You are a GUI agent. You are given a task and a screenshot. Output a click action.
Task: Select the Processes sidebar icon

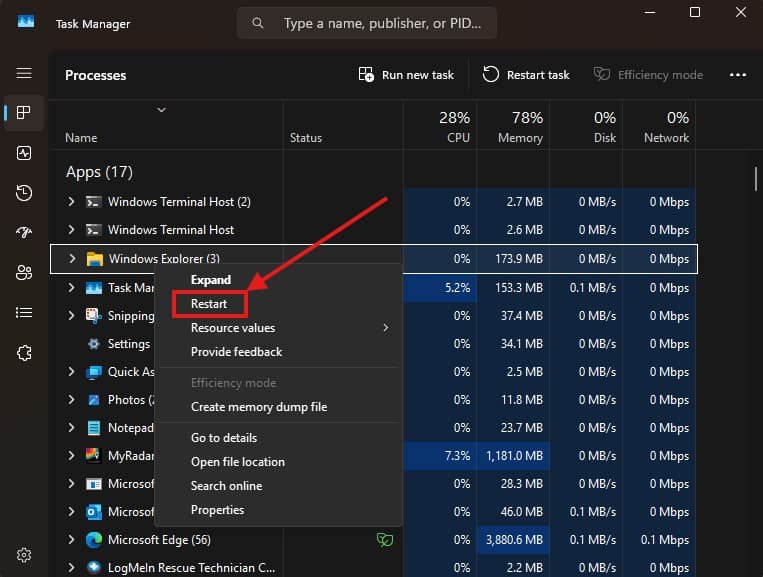pyautogui.click(x=24, y=113)
